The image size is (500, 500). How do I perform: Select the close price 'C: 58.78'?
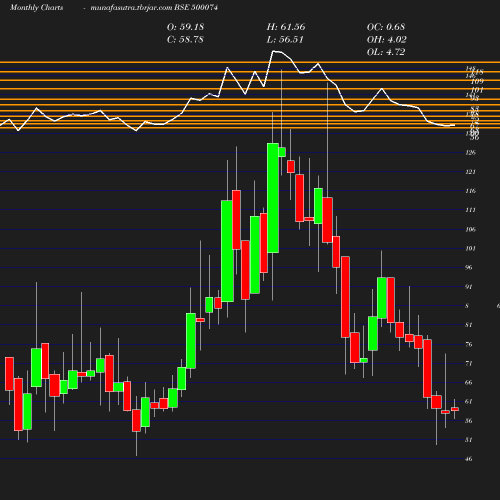click(185, 39)
